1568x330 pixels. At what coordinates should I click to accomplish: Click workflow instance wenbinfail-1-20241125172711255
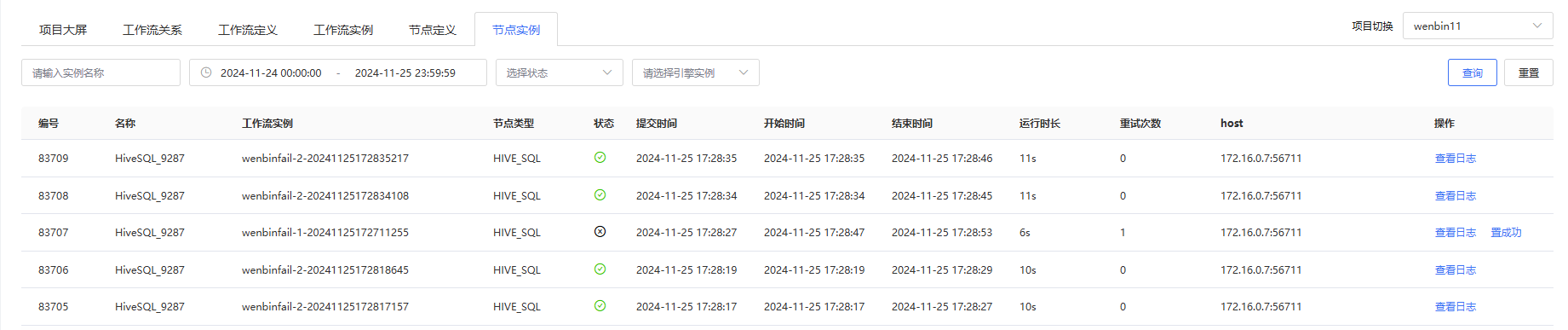325,233
